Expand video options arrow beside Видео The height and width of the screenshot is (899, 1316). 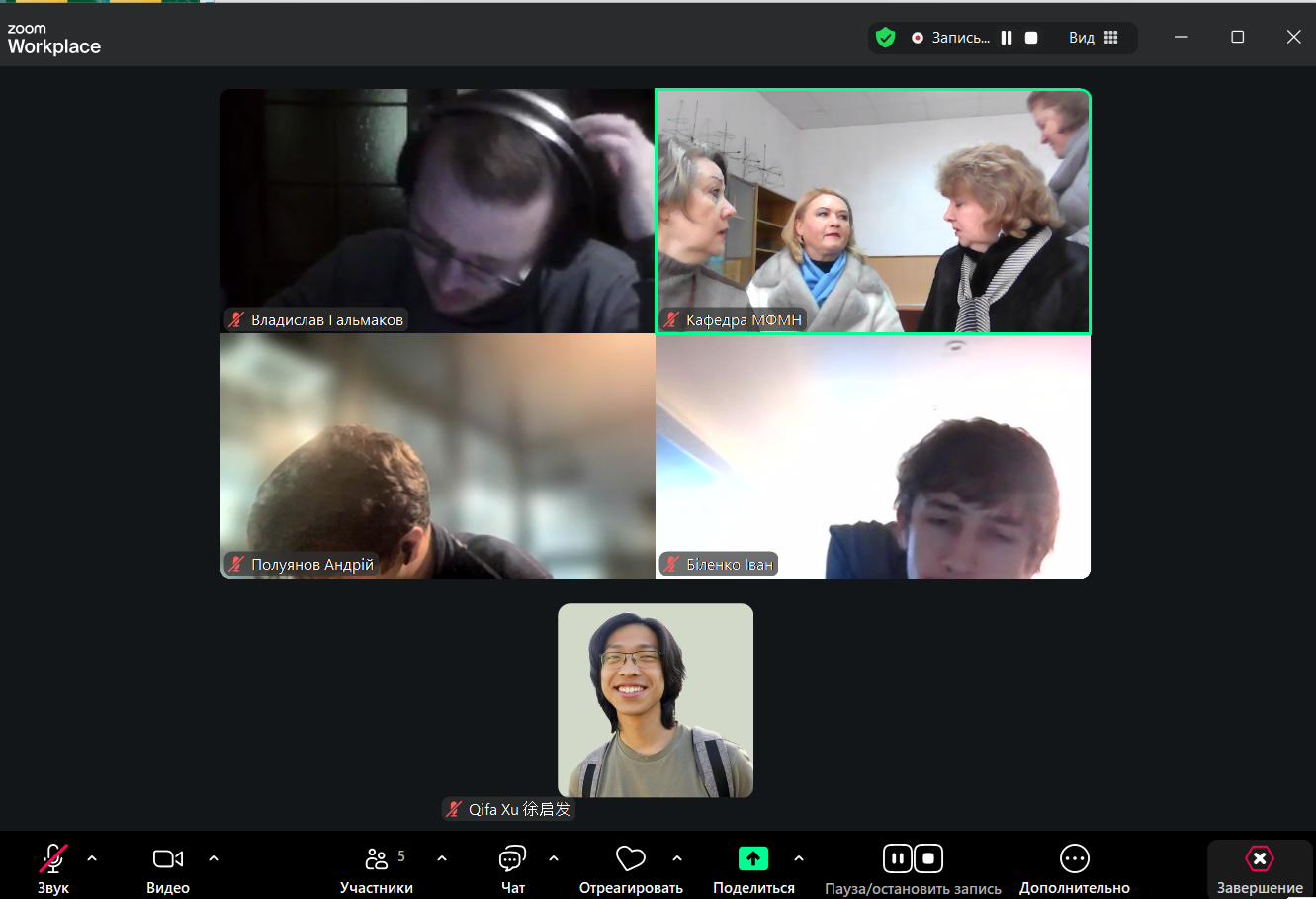(214, 858)
